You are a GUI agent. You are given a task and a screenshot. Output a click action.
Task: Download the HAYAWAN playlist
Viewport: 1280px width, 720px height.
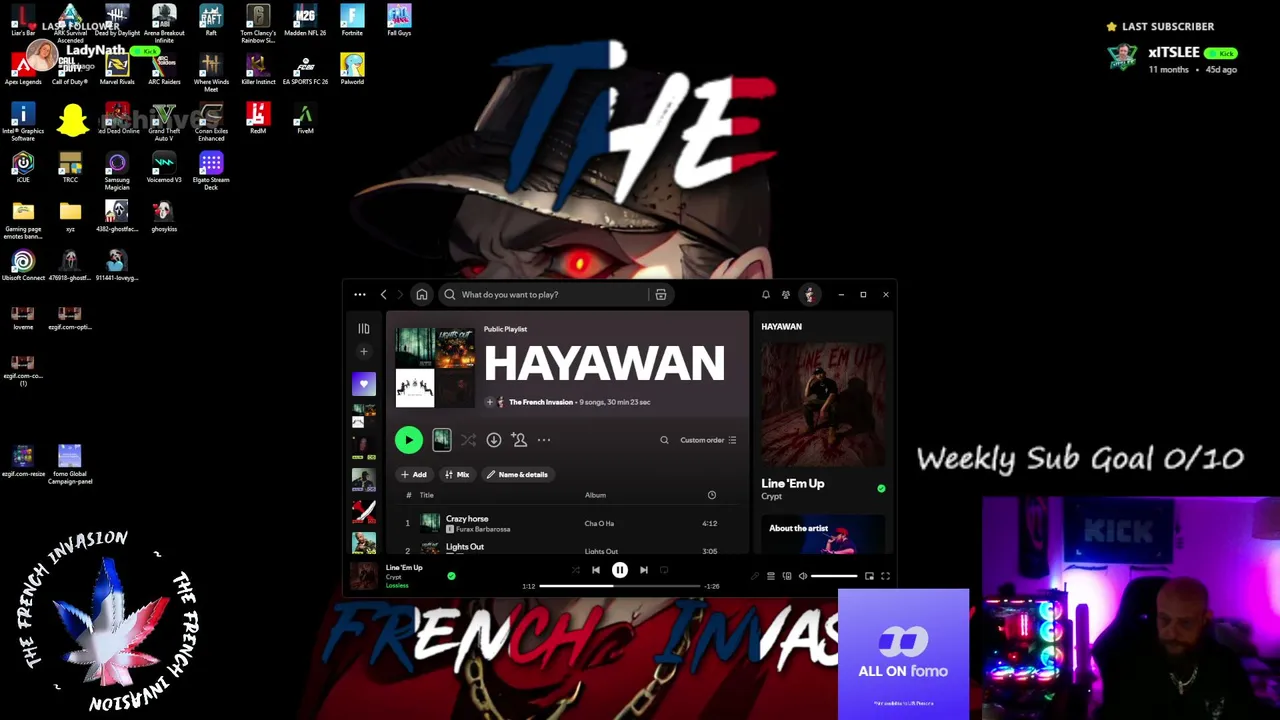pos(494,440)
